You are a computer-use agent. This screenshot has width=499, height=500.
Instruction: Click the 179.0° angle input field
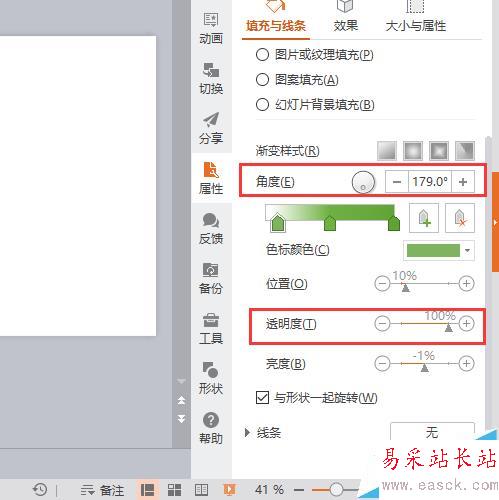click(430, 182)
